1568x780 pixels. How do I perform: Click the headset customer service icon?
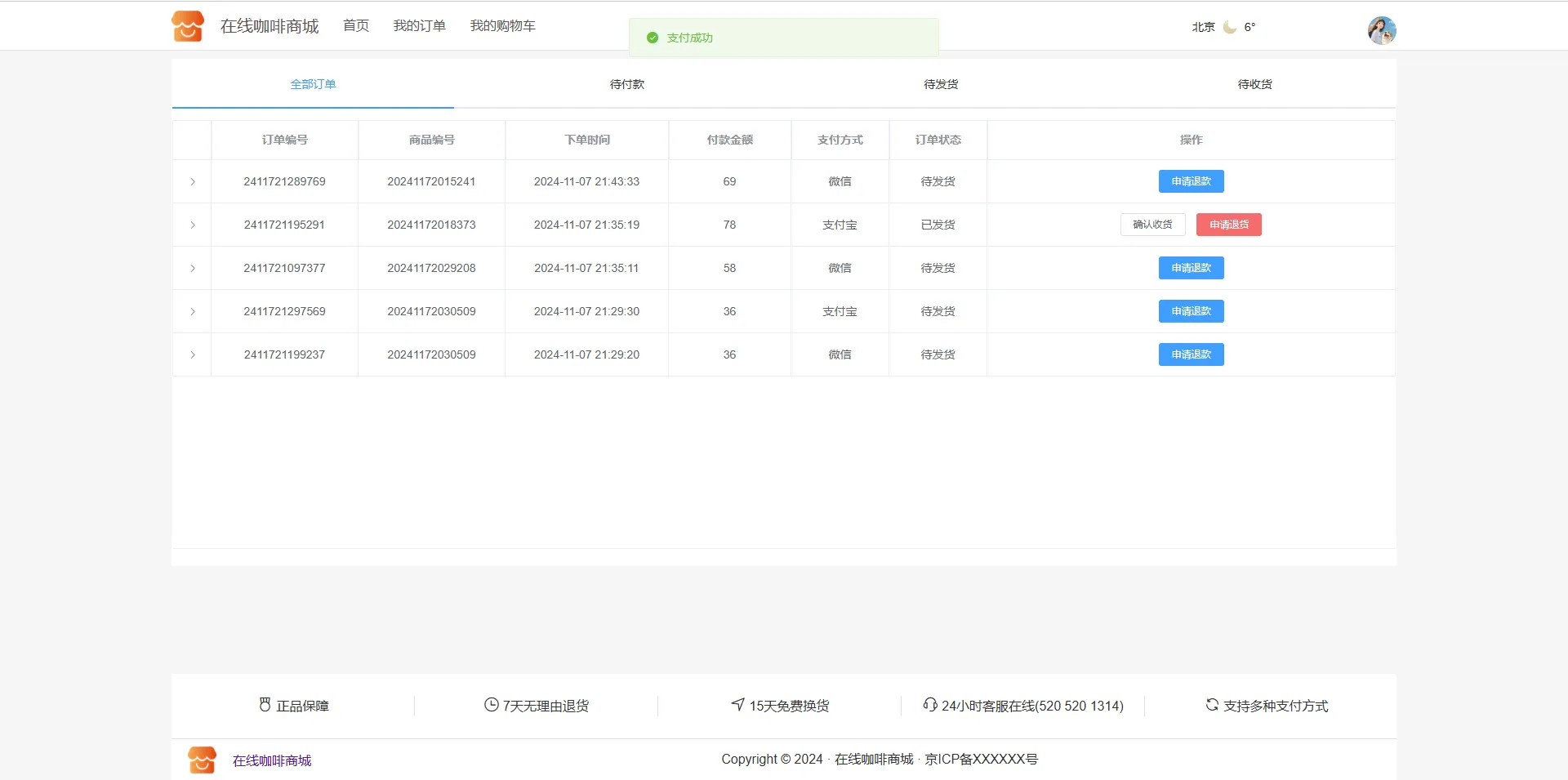[929, 705]
